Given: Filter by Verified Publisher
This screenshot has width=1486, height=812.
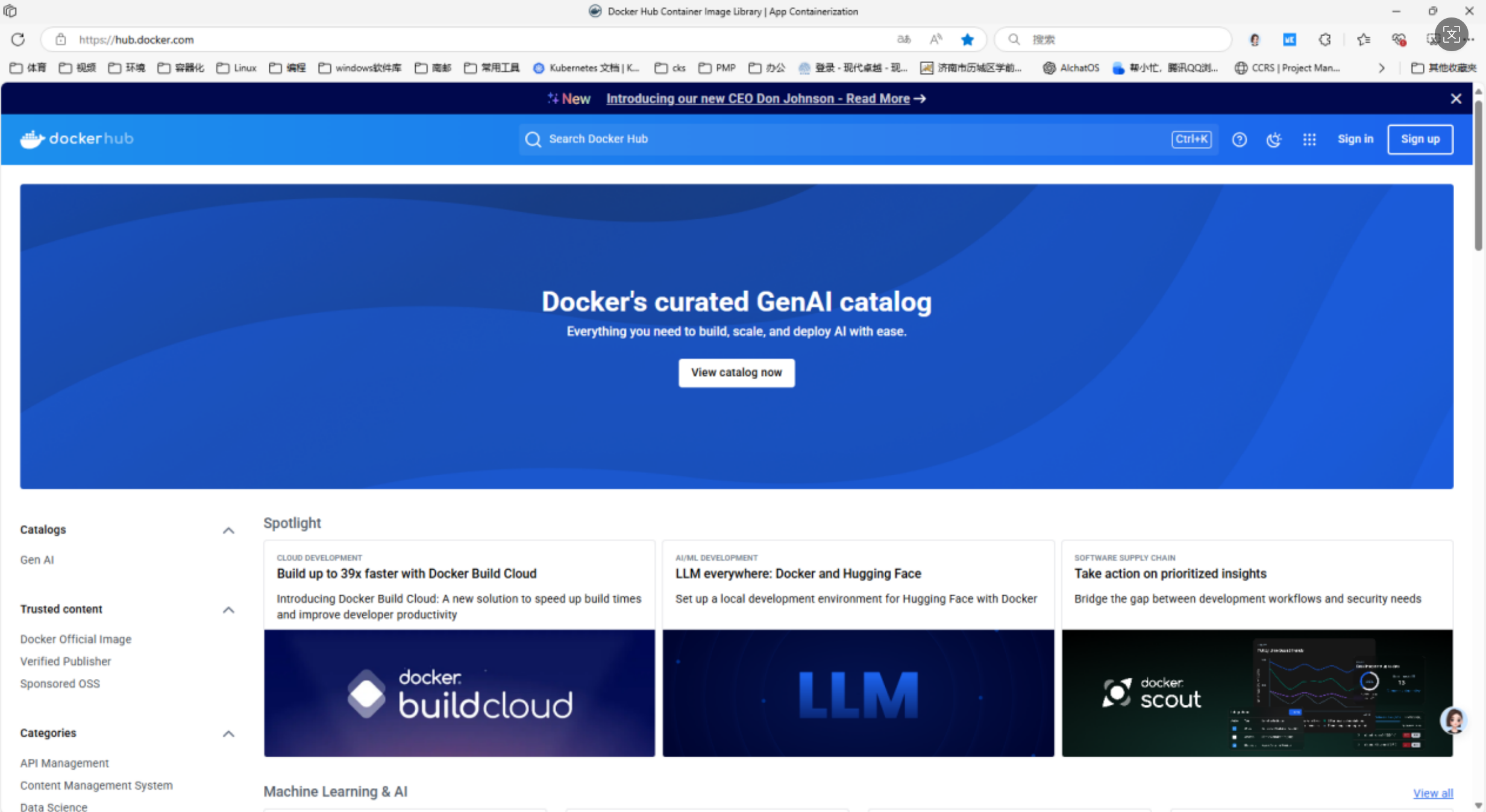Looking at the screenshot, I should [65, 661].
